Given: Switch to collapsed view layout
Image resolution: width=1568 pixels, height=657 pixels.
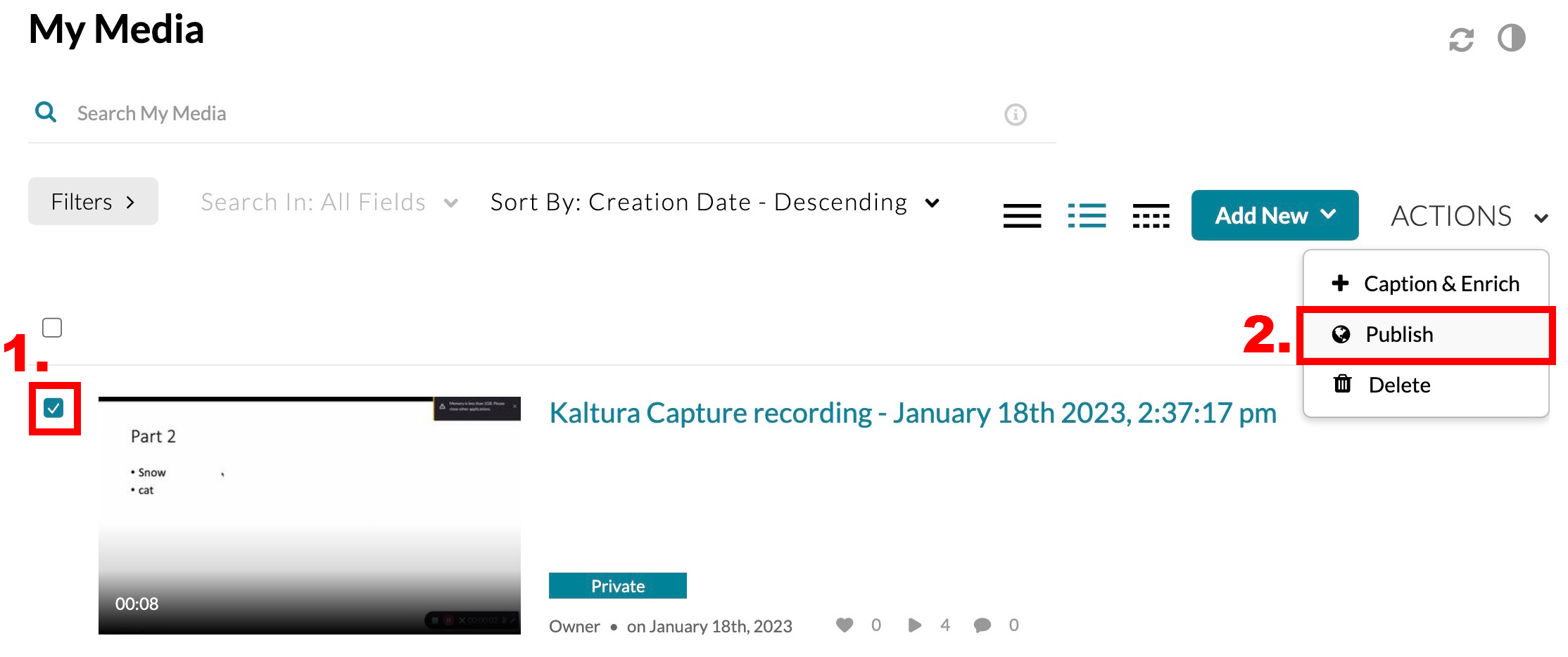Looking at the screenshot, I should 1023,215.
